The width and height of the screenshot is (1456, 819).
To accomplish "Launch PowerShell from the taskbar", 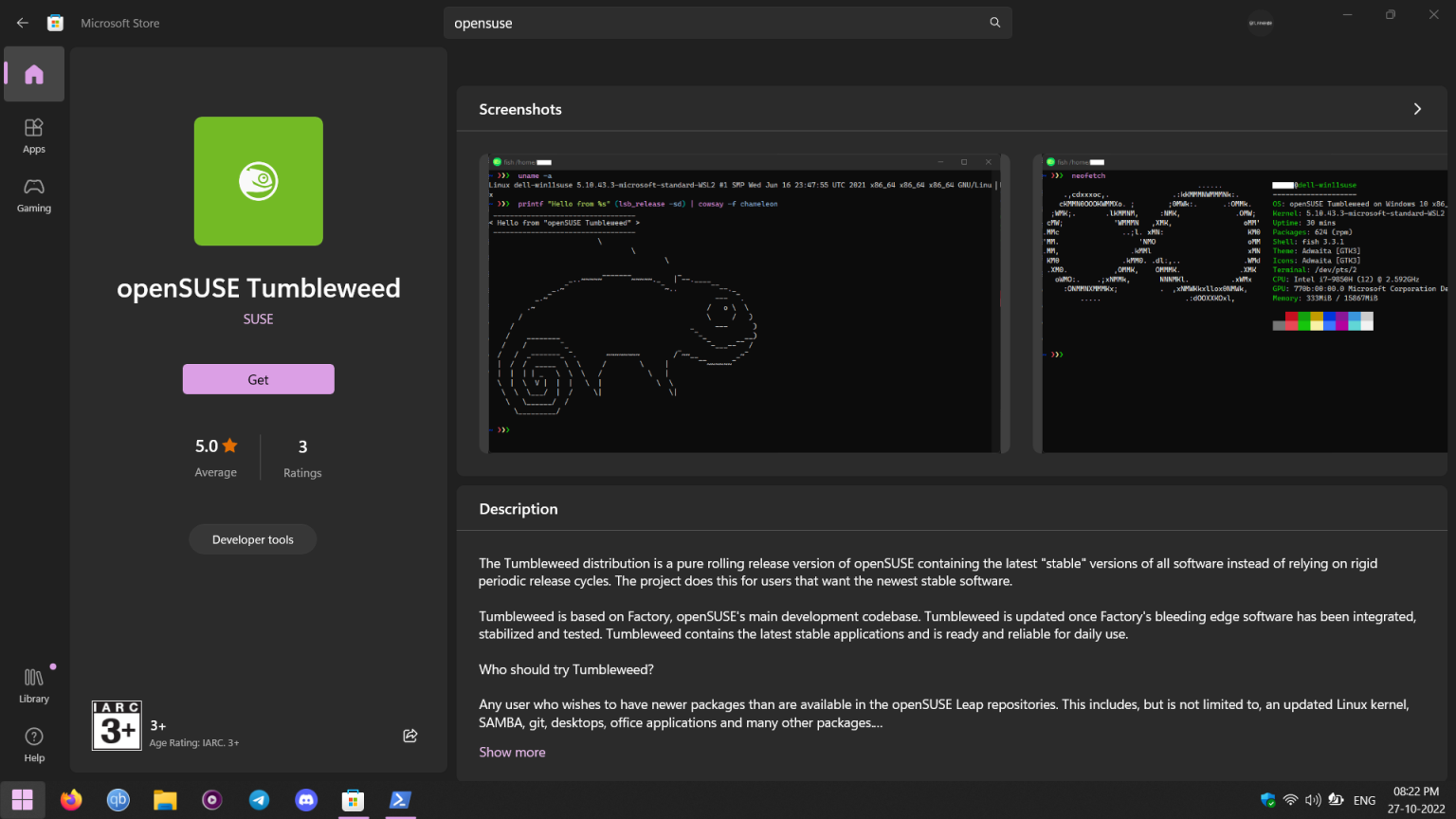I will click(x=400, y=799).
